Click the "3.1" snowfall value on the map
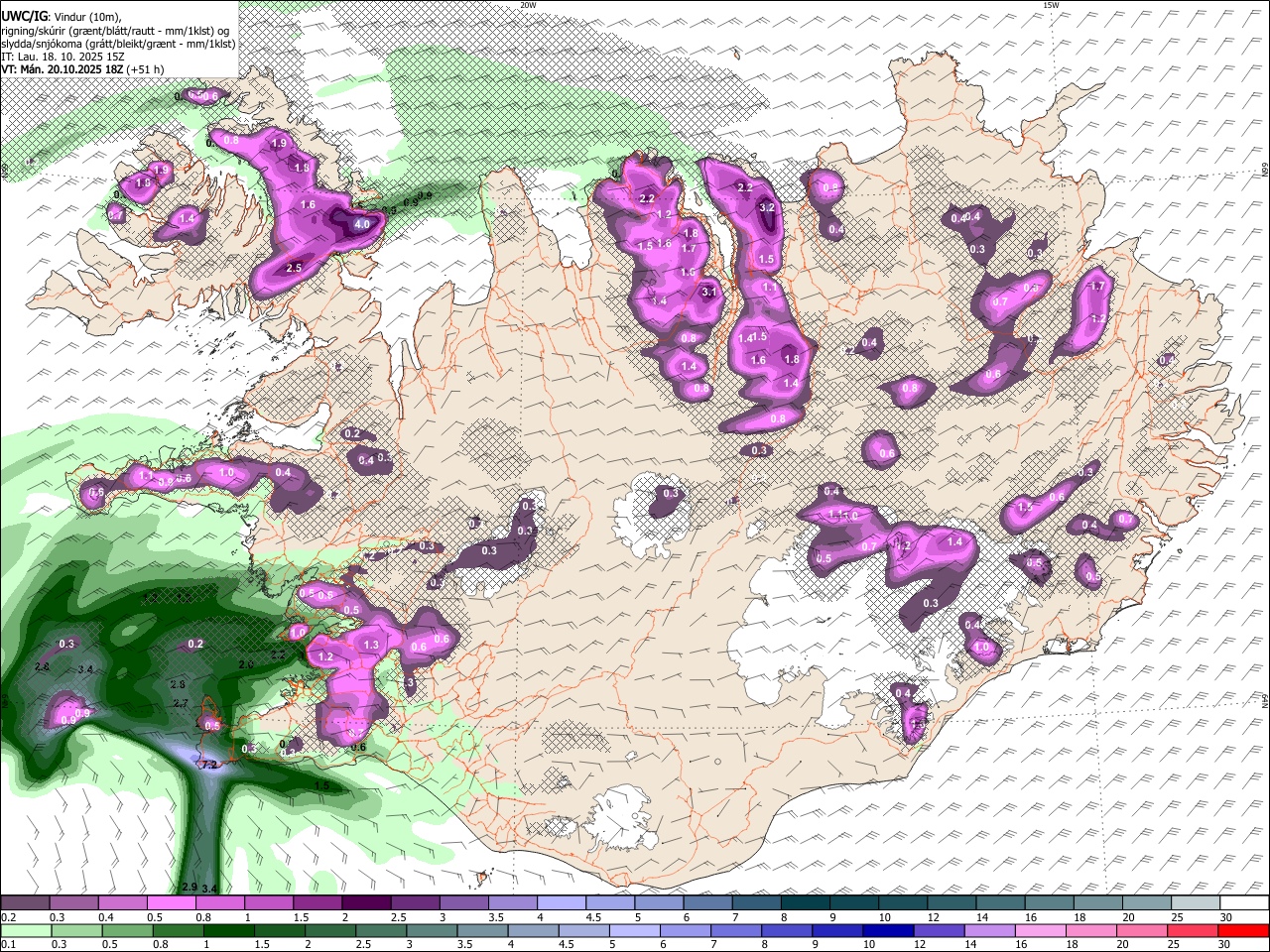The width and height of the screenshot is (1270, 952). pyautogui.click(x=708, y=293)
